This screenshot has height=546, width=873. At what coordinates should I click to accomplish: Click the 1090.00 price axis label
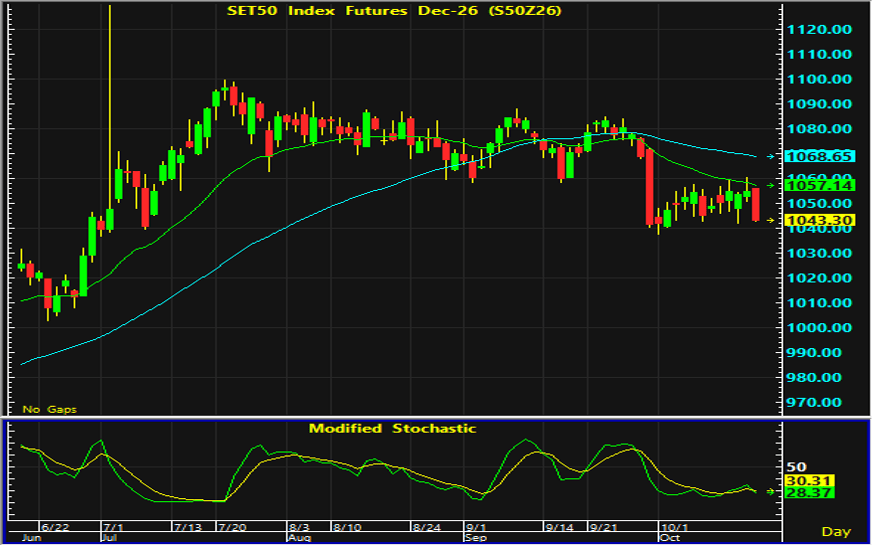pyautogui.click(x=819, y=104)
